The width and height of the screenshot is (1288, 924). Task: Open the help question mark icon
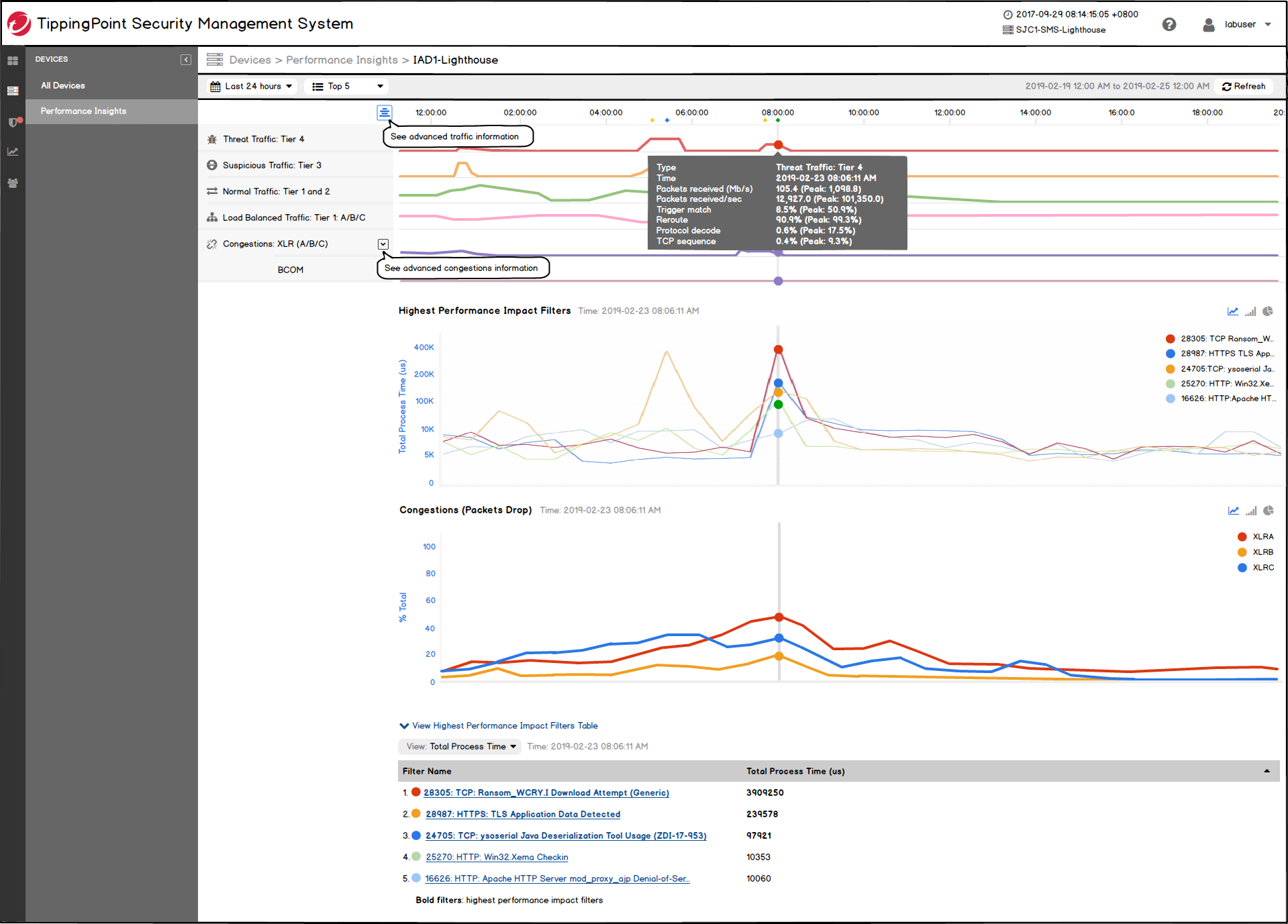(x=1169, y=24)
